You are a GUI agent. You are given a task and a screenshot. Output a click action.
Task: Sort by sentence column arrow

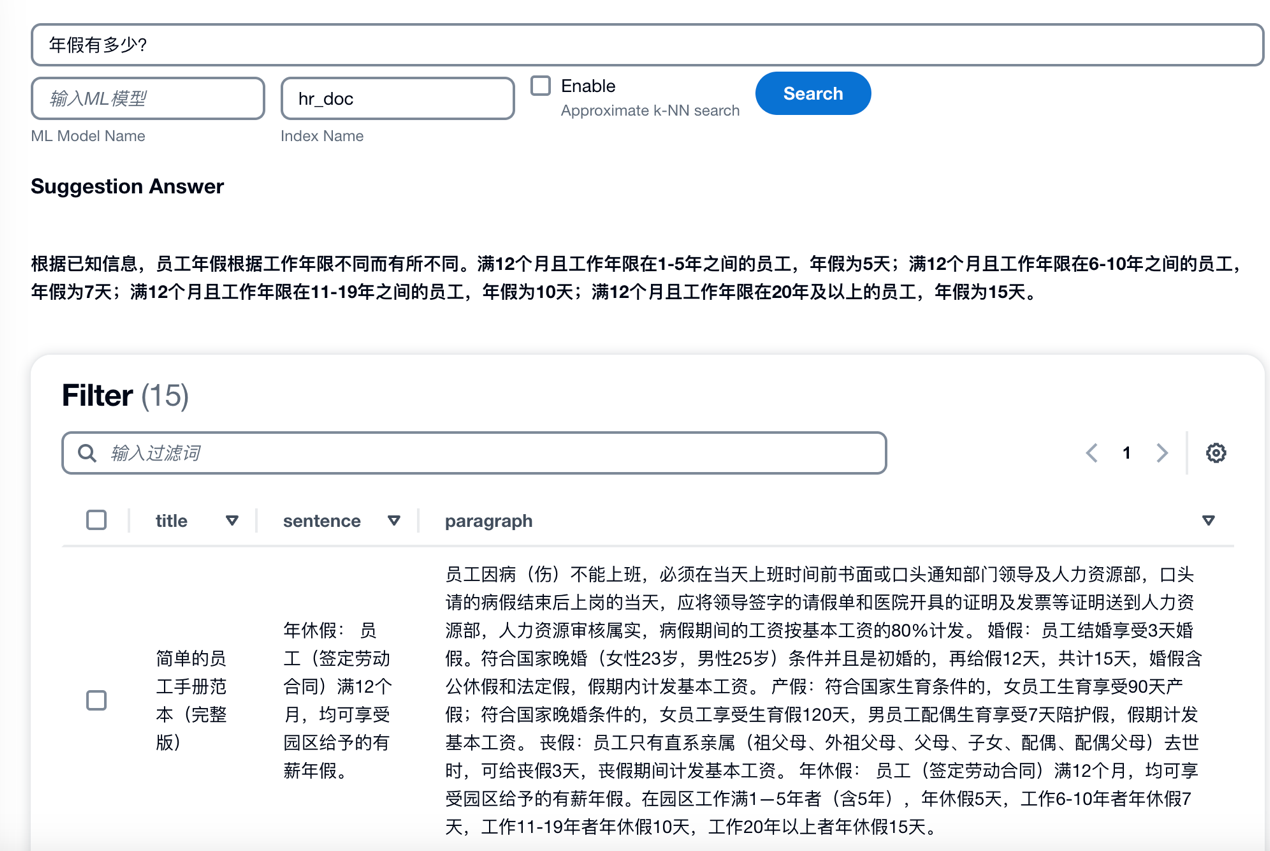point(394,521)
